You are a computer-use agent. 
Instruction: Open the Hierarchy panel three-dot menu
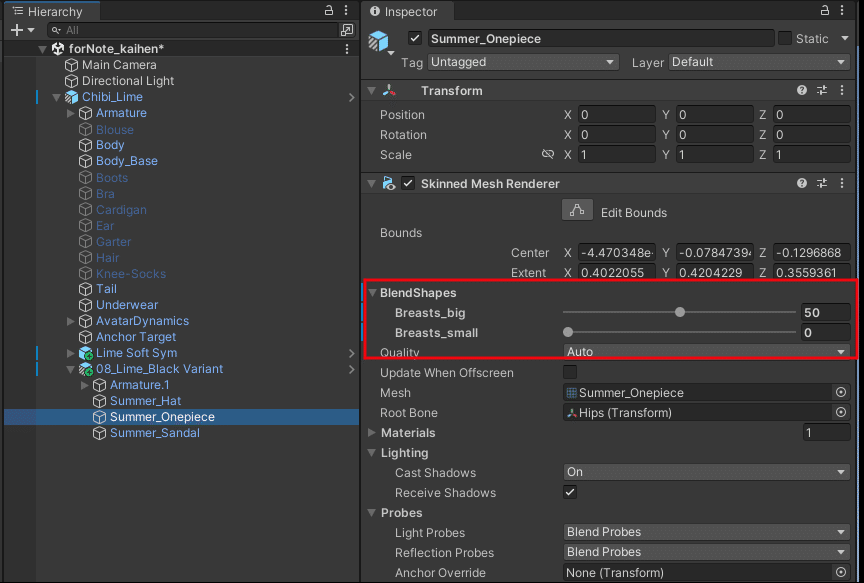(346, 10)
